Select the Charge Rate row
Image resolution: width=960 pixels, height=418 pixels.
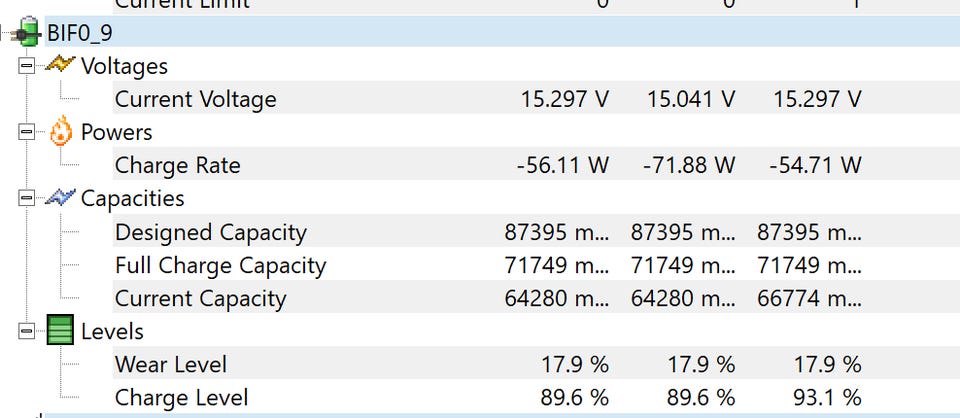(x=177, y=165)
